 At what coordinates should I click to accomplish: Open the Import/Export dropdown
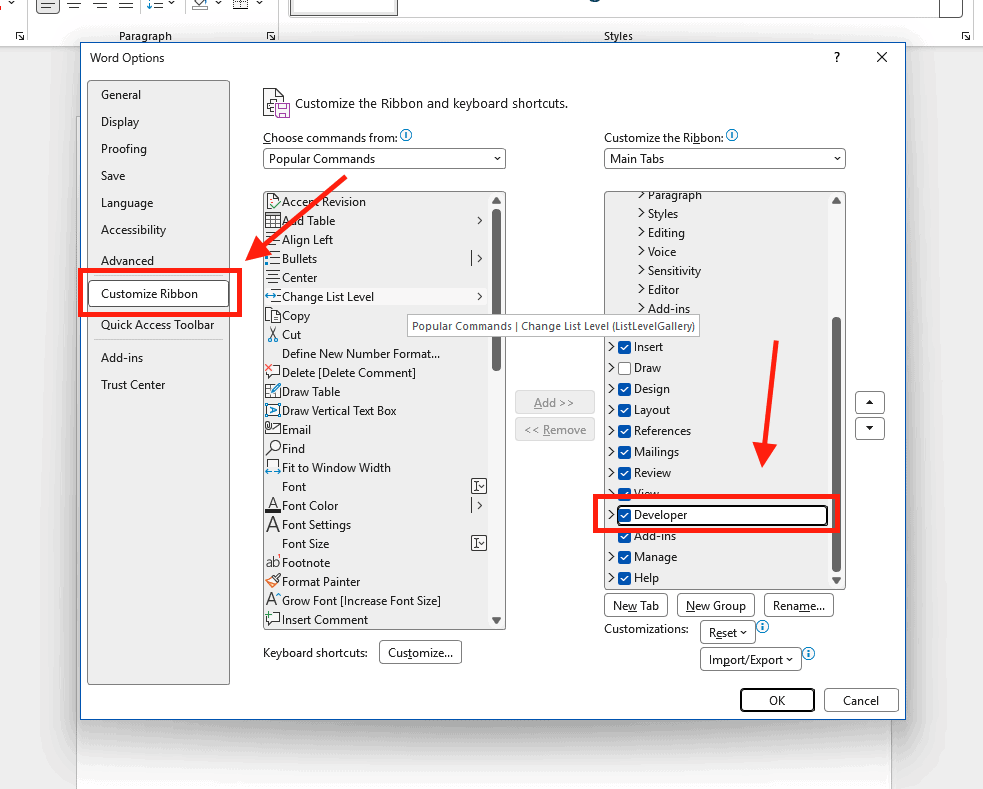pyautogui.click(x=750, y=659)
